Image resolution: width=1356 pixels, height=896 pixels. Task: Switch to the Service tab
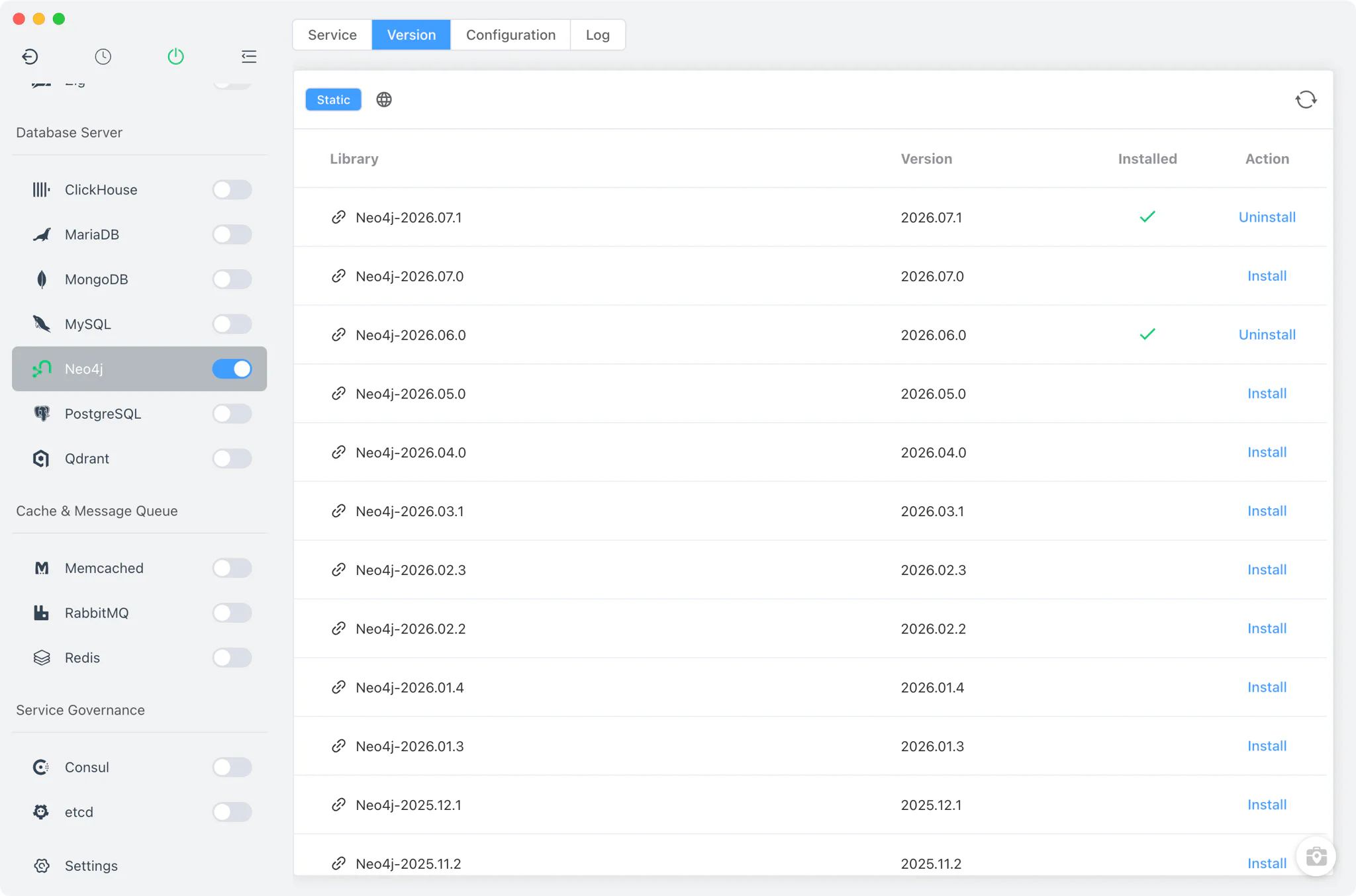pyautogui.click(x=332, y=35)
